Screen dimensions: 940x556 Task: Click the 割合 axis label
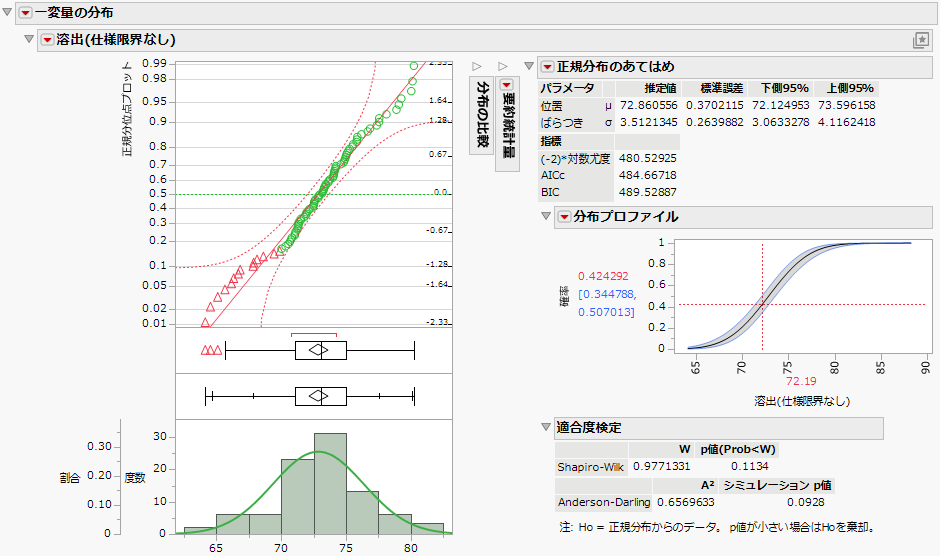point(70,478)
